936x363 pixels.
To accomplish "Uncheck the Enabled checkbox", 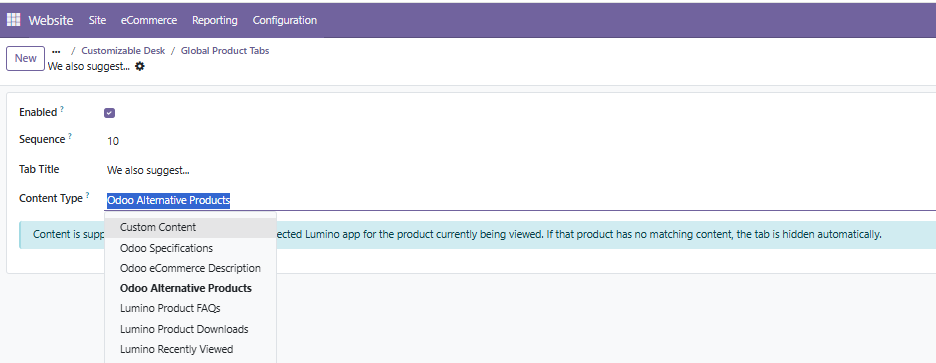I will tap(109, 113).
